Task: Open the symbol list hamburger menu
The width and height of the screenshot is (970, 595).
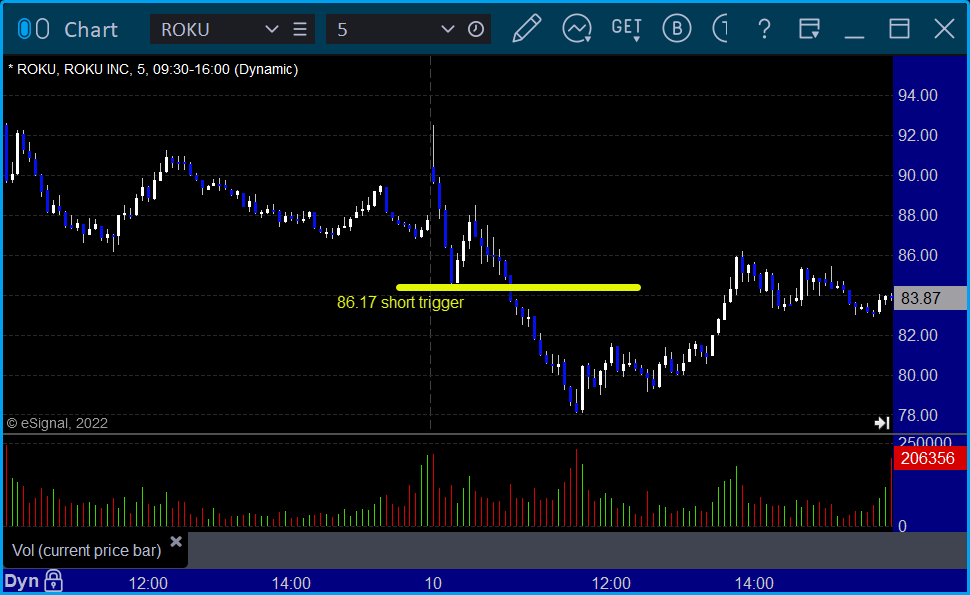Action: 300,29
